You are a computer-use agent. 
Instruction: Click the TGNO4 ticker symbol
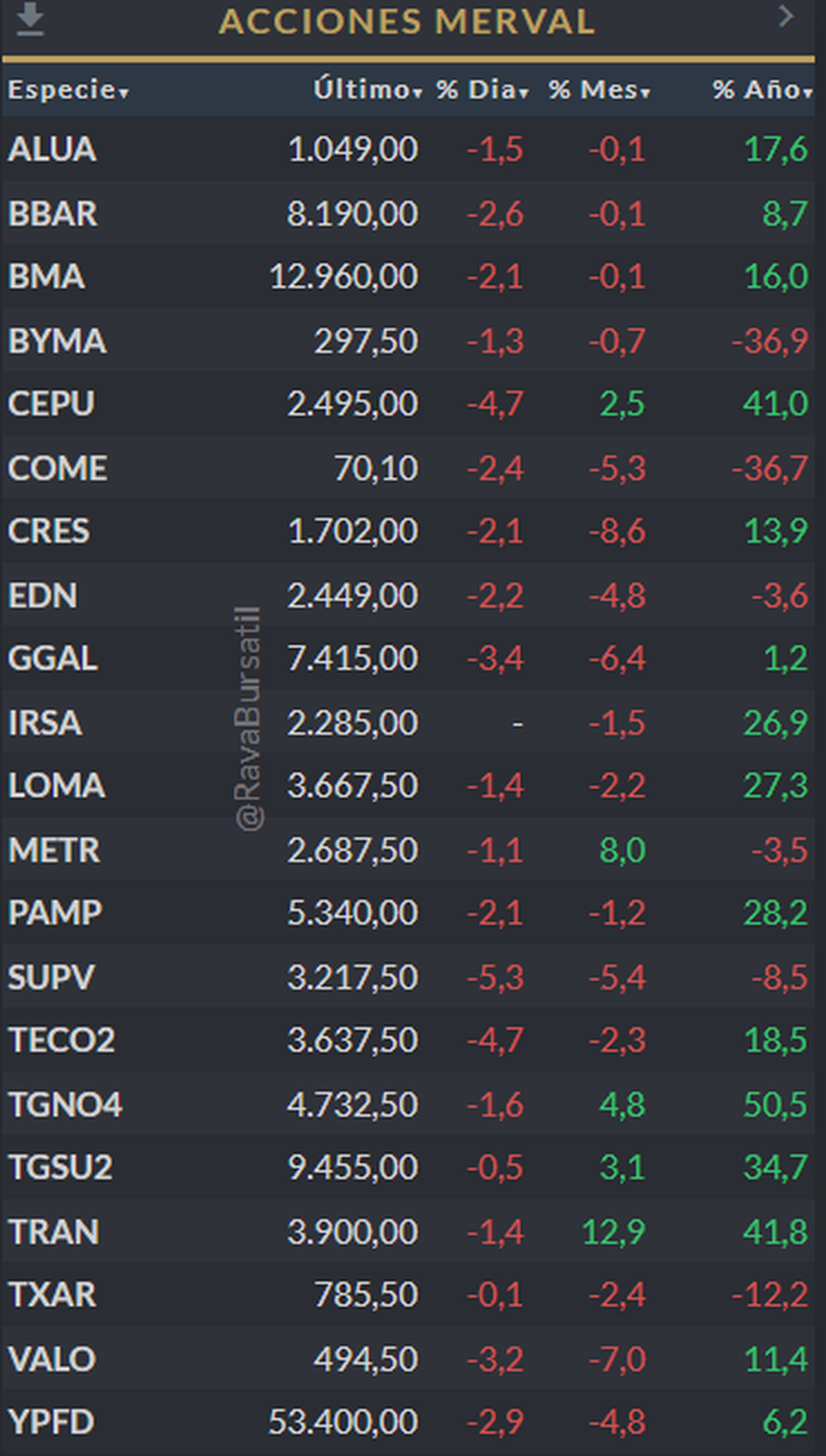(65, 1105)
